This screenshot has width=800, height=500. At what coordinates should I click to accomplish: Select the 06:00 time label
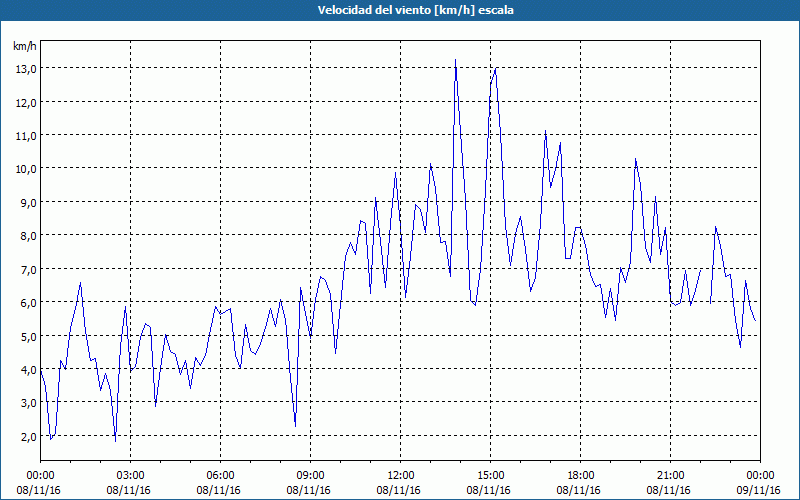(x=220, y=476)
